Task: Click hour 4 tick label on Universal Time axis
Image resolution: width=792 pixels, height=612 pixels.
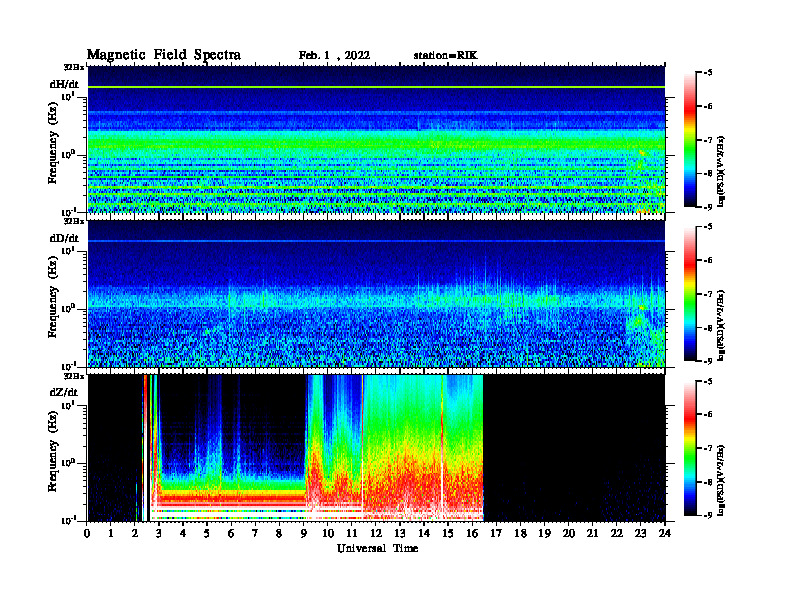Action: pyautogui.click(x=183, y=533)
